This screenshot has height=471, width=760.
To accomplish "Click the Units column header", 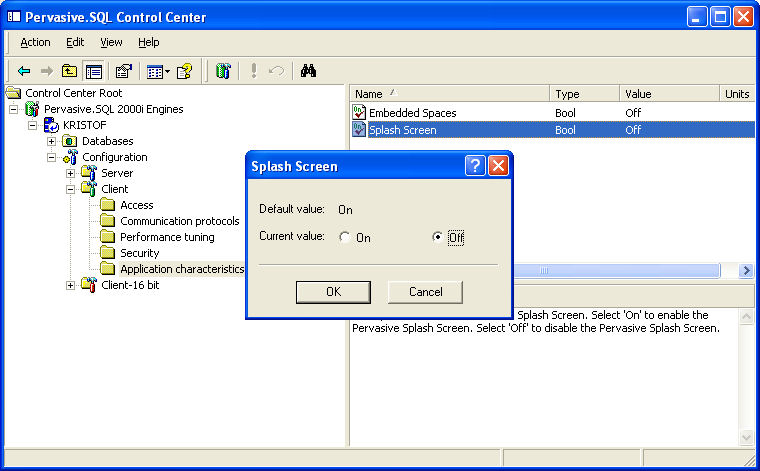I will [737, 94].
